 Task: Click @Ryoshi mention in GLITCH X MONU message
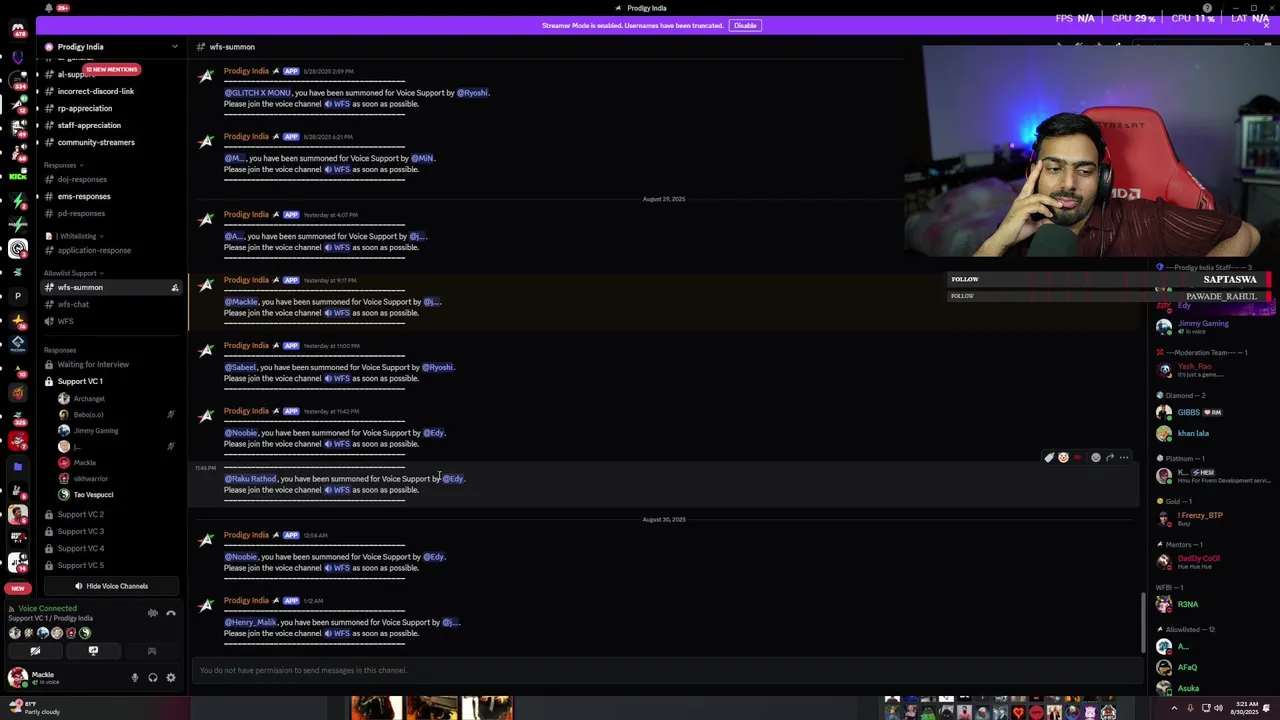[472, 93]
